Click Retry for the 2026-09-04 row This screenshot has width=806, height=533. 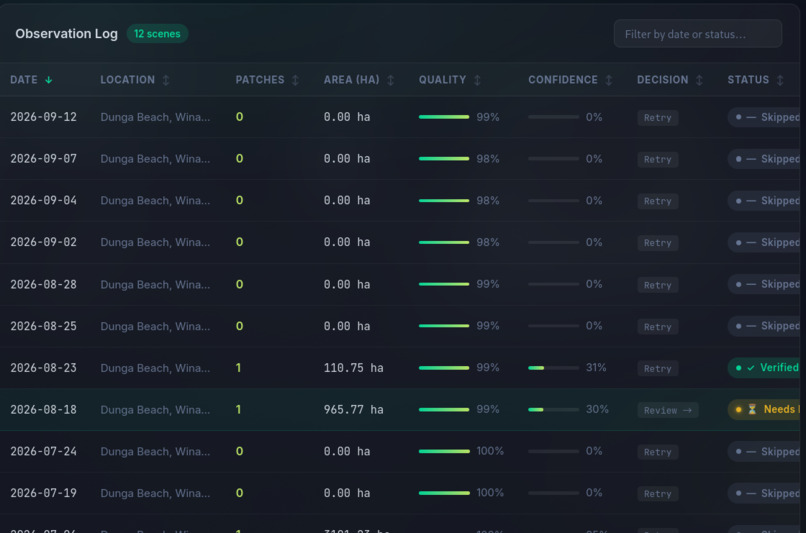pos(658,201)
